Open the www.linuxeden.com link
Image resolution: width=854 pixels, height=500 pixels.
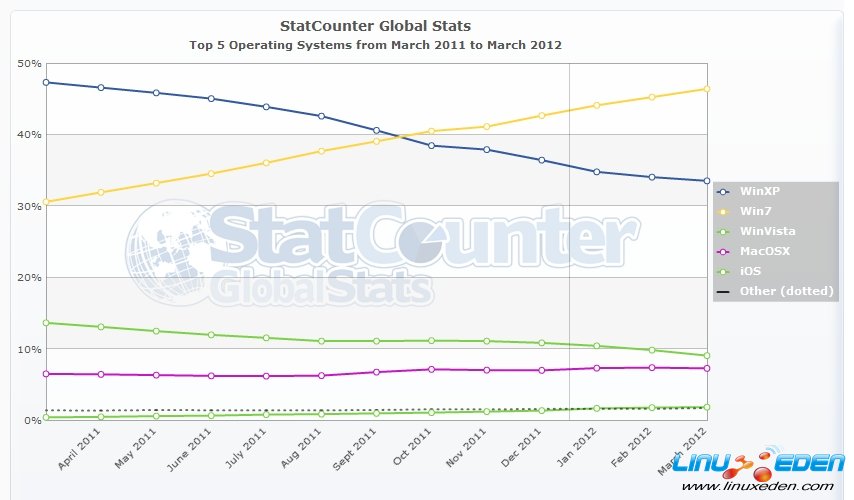pos(775,486)
